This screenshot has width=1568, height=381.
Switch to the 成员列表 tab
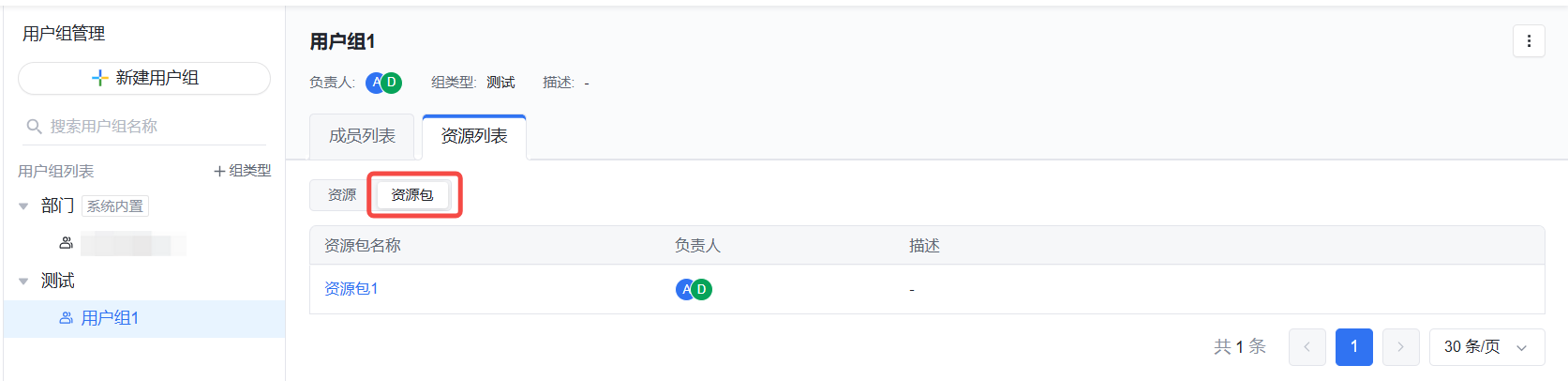tap(363, 136)
